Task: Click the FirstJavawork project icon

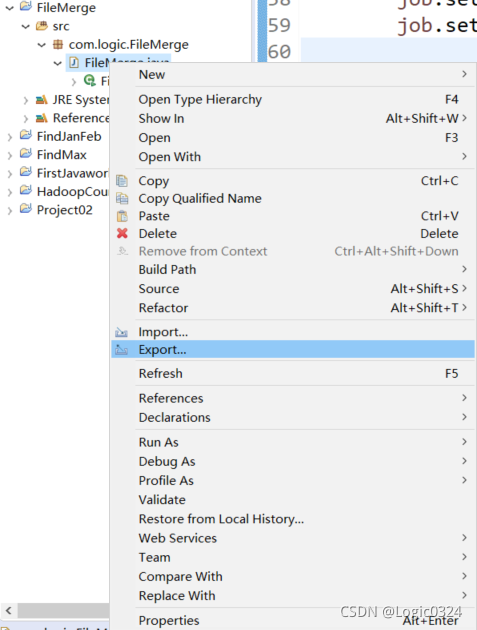Action: pos(26,173)
